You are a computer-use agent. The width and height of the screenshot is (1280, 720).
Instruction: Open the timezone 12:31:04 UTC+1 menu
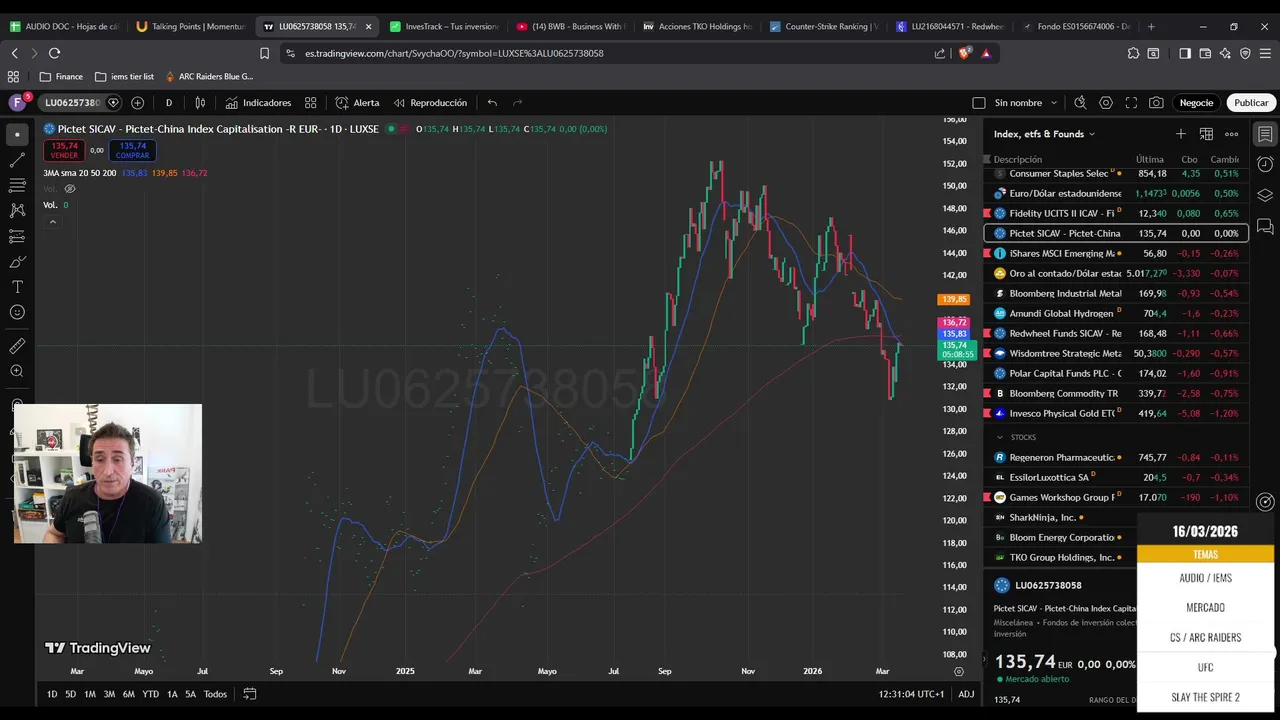(x=911, y=694)
